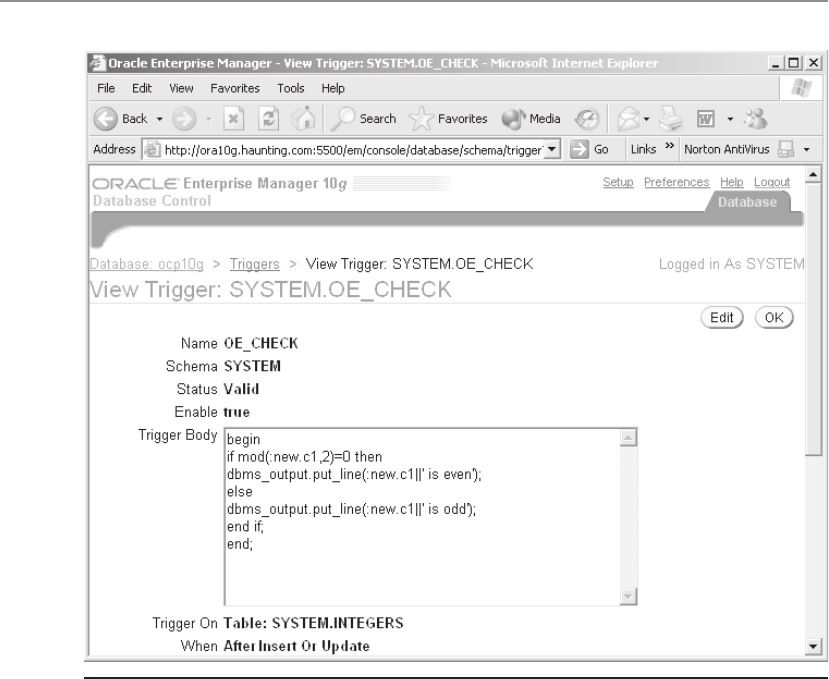
Task: Open the Tools menu
Action: (291, 88)
